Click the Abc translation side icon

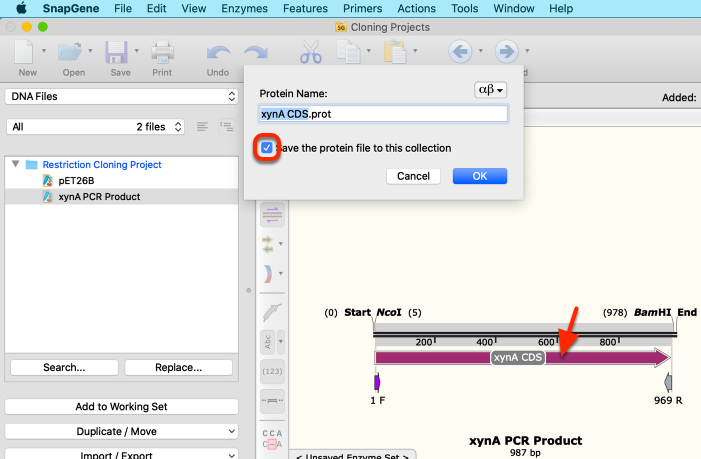pyautogui.click(x=267, y=341)
